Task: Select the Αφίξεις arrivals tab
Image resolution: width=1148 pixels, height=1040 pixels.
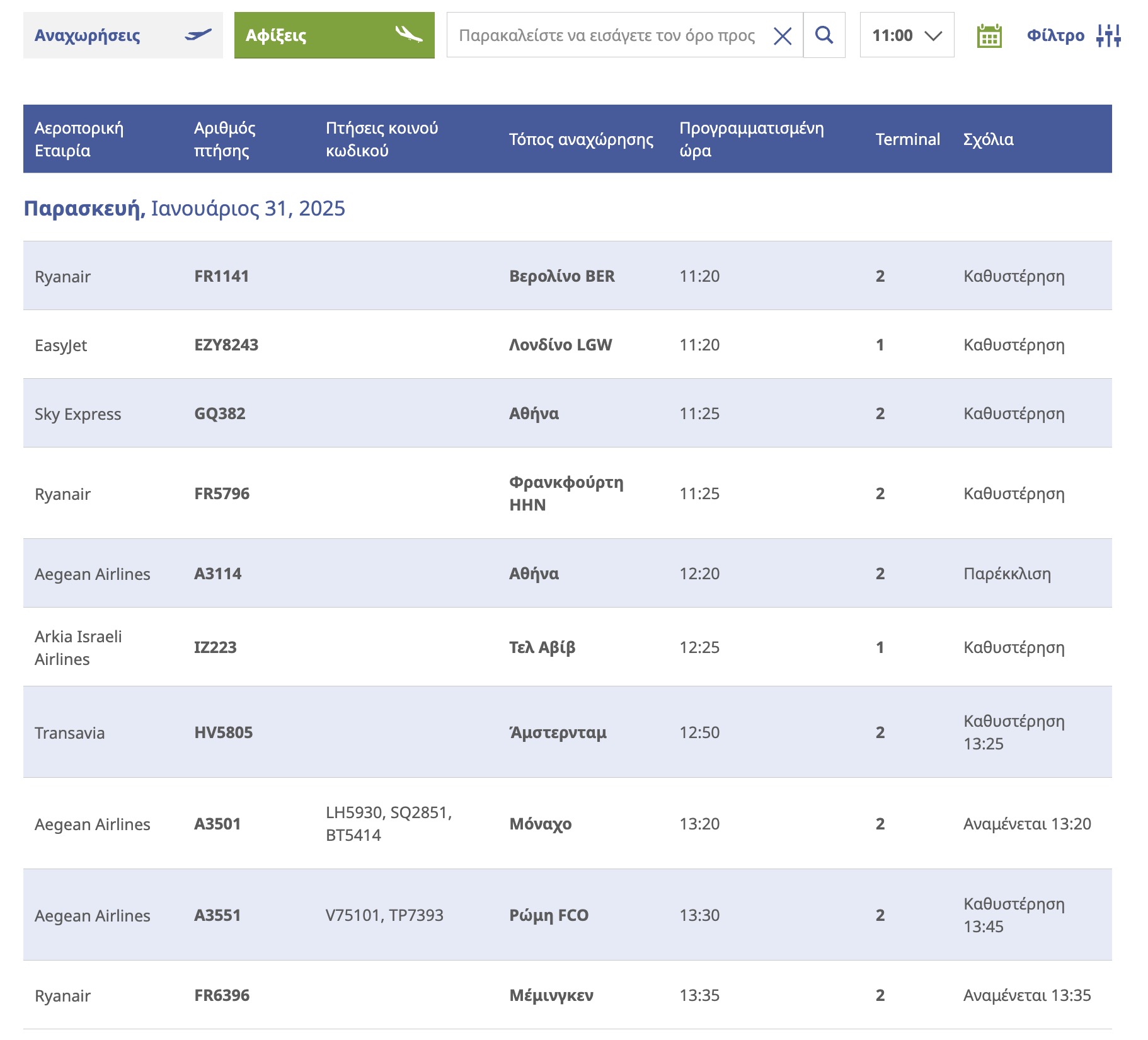Action: point(334,35)
